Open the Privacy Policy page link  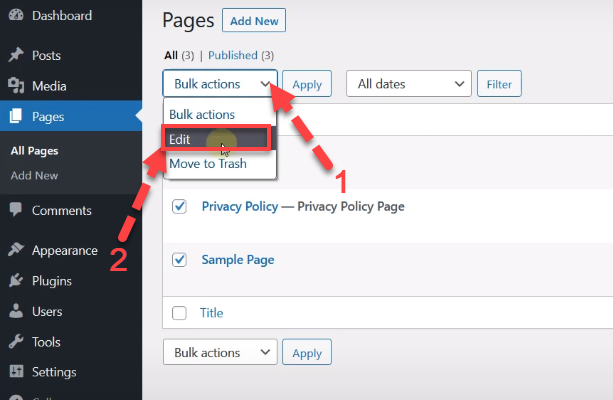240,206
